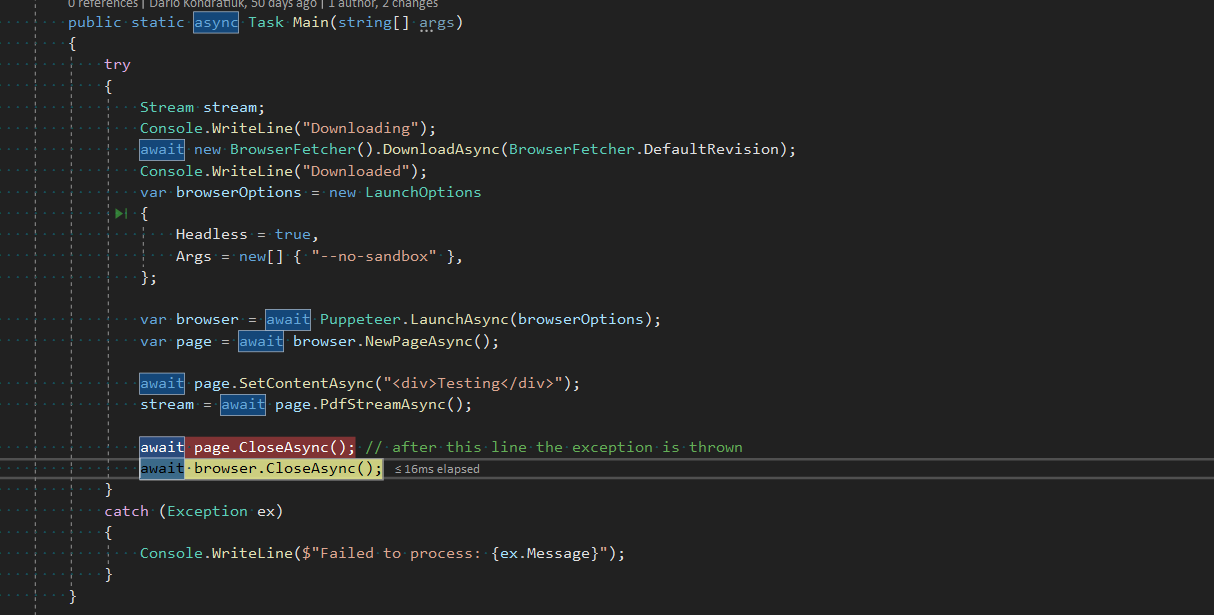Click the highlighted async keyword in Main signature

(216, 22)
